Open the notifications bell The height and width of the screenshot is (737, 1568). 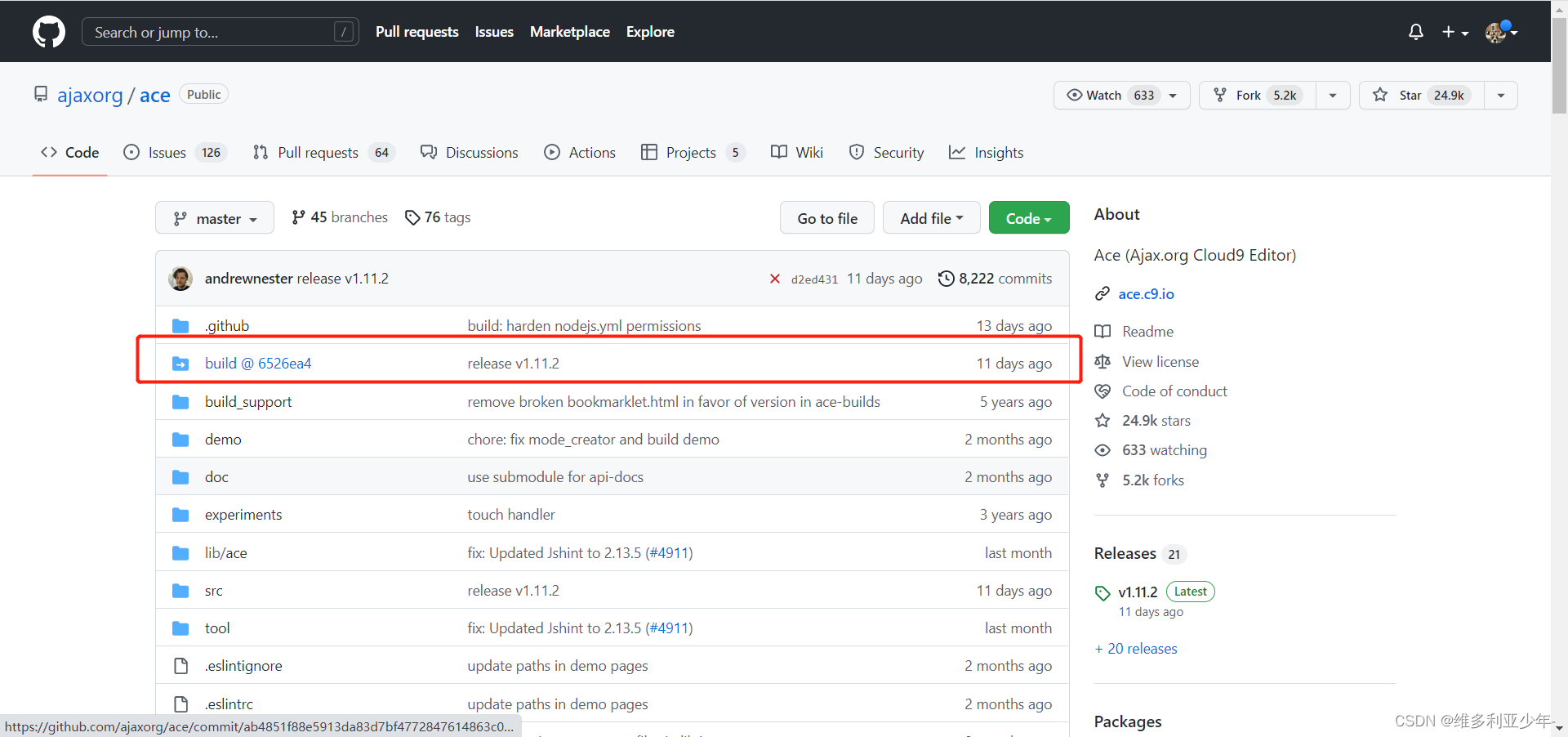(1415, 32)
